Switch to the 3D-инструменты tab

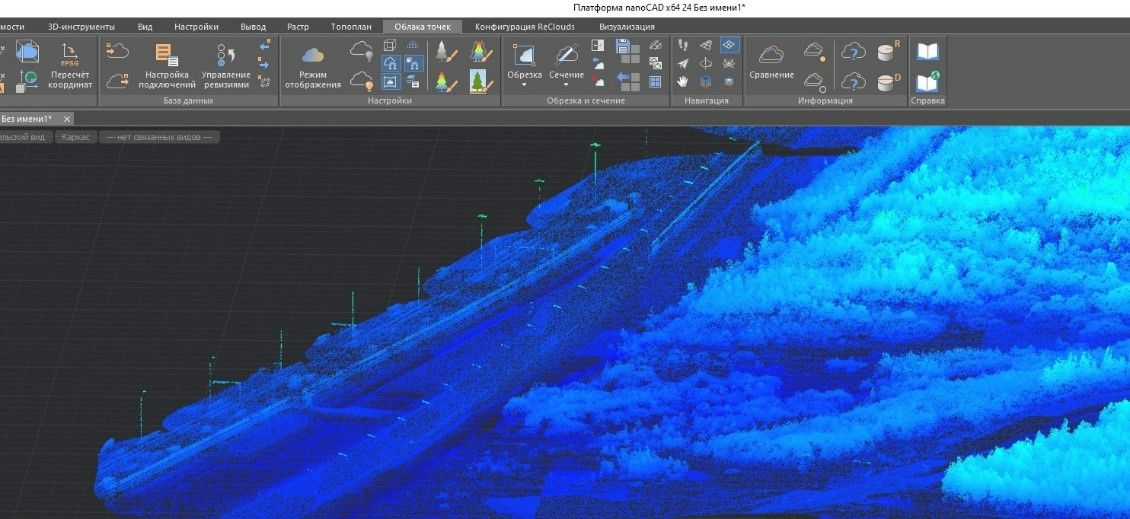tap(81, 27)
